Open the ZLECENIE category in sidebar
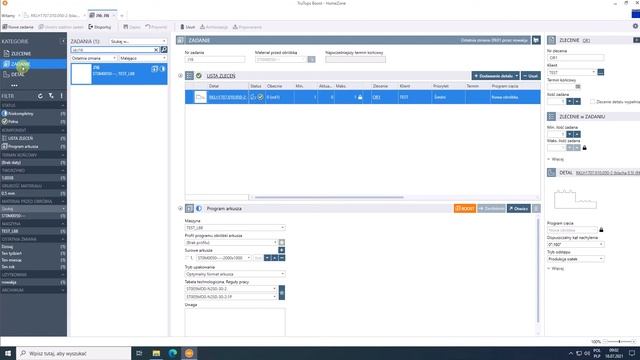This screenshot has width=640, height=360. [33, 53]
